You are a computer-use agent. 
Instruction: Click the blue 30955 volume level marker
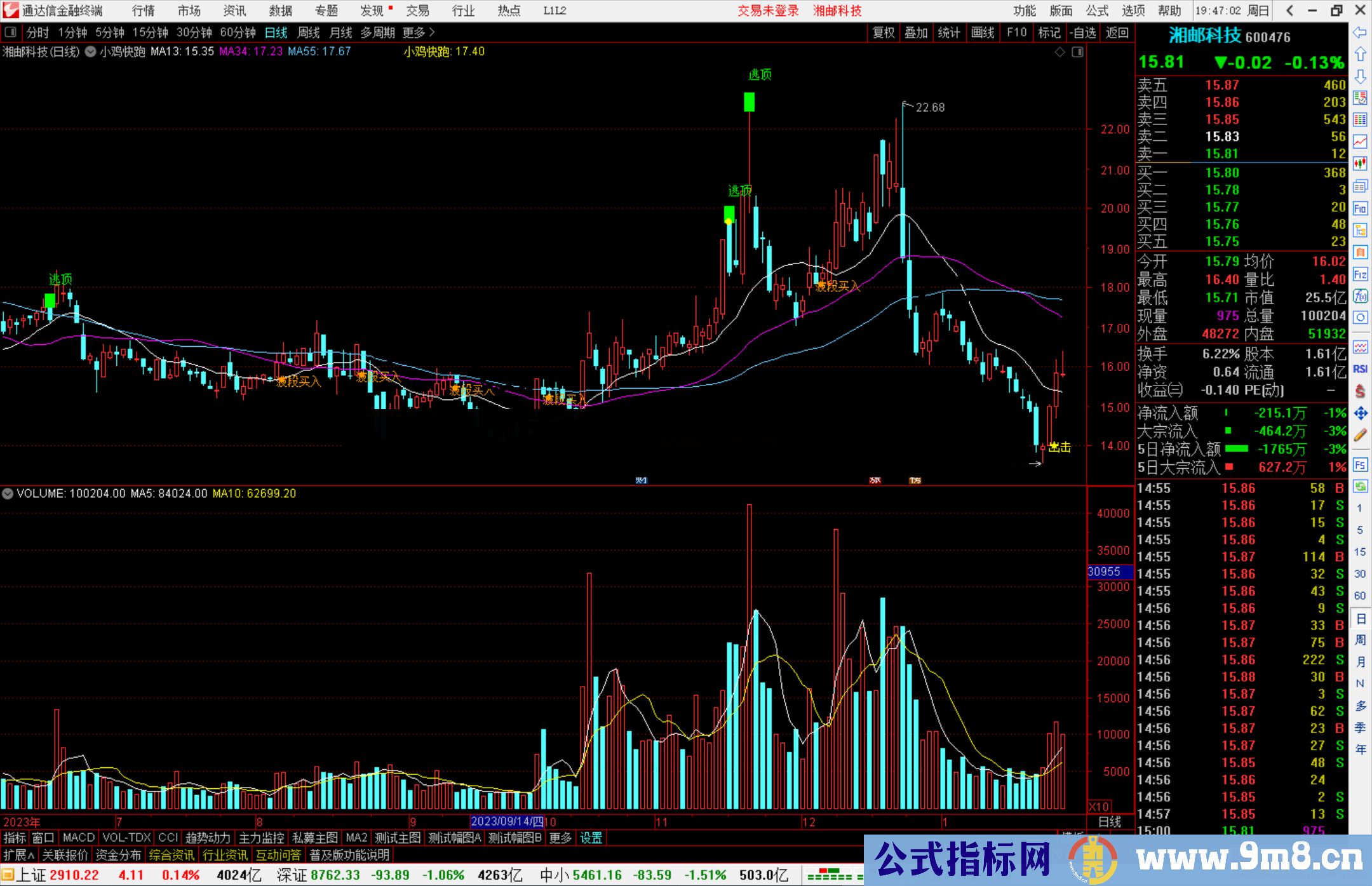(1109, 572)
